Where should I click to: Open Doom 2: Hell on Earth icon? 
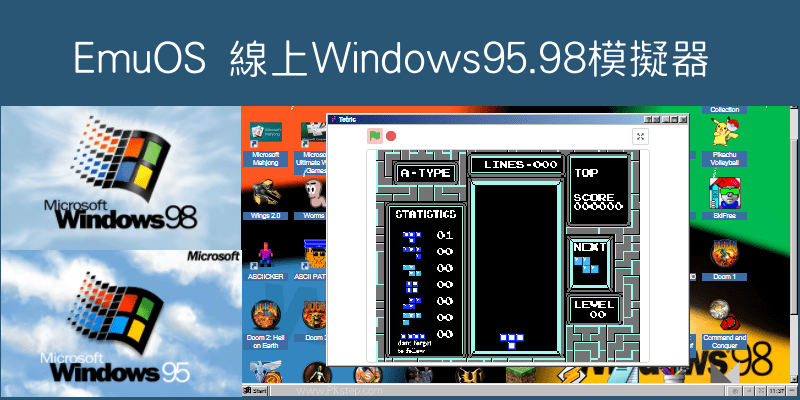point(266,324)
